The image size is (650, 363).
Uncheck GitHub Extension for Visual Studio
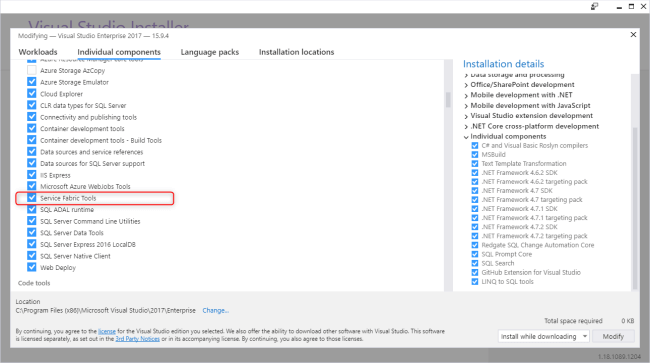(x=475, y=272)
